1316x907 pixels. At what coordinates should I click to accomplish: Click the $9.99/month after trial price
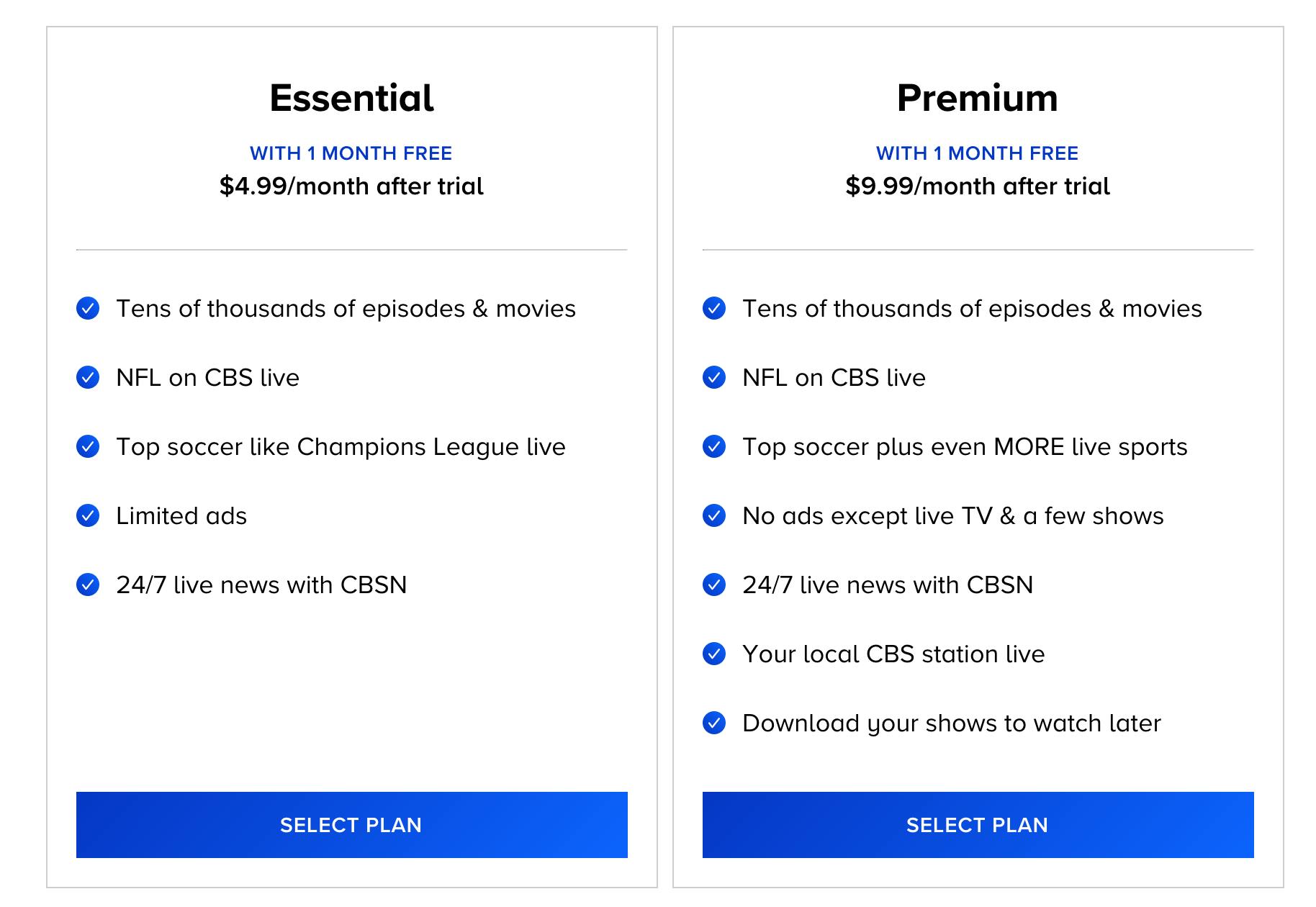pos(978,186)
